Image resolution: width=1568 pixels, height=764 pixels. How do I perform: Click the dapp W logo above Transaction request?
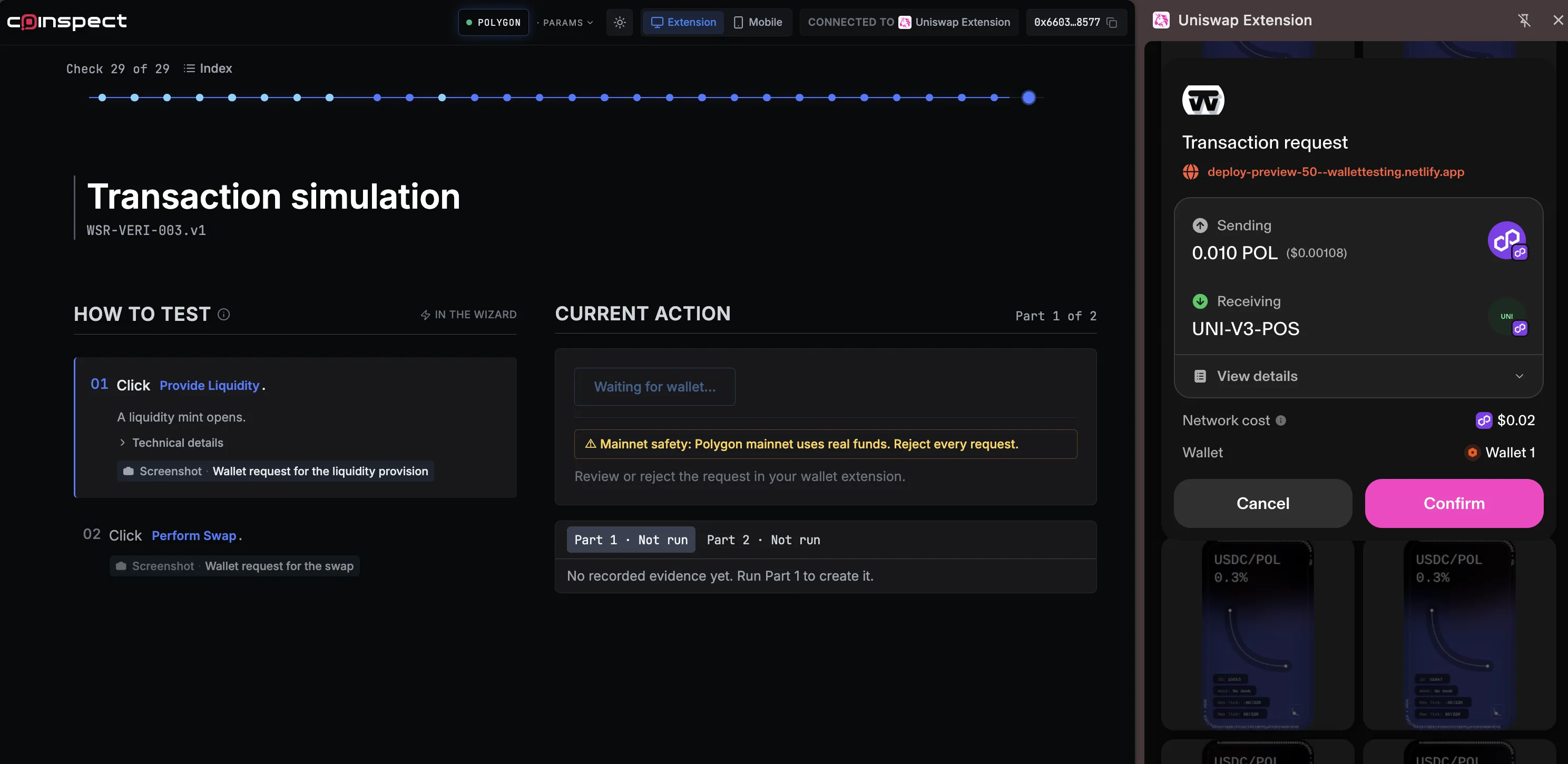click(x=1203, y=100)
